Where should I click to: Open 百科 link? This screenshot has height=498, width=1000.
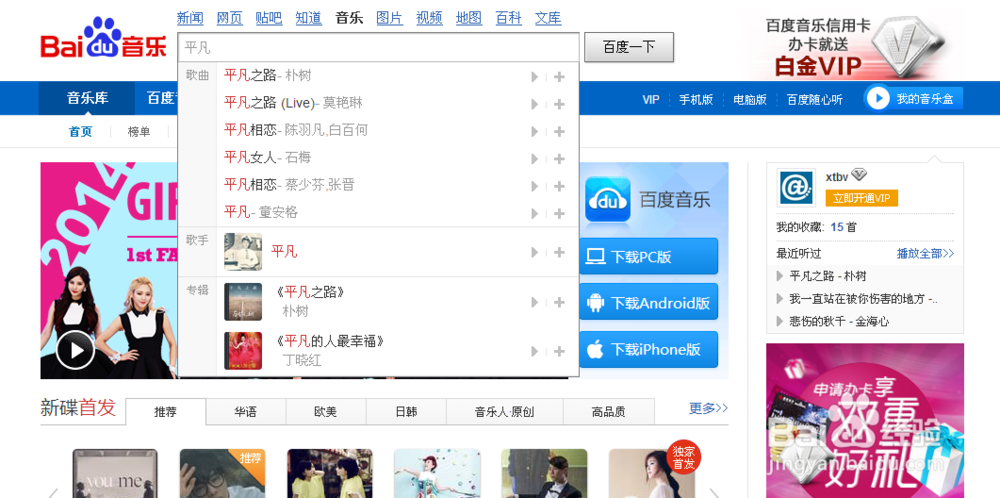click(x=508, y=18)
